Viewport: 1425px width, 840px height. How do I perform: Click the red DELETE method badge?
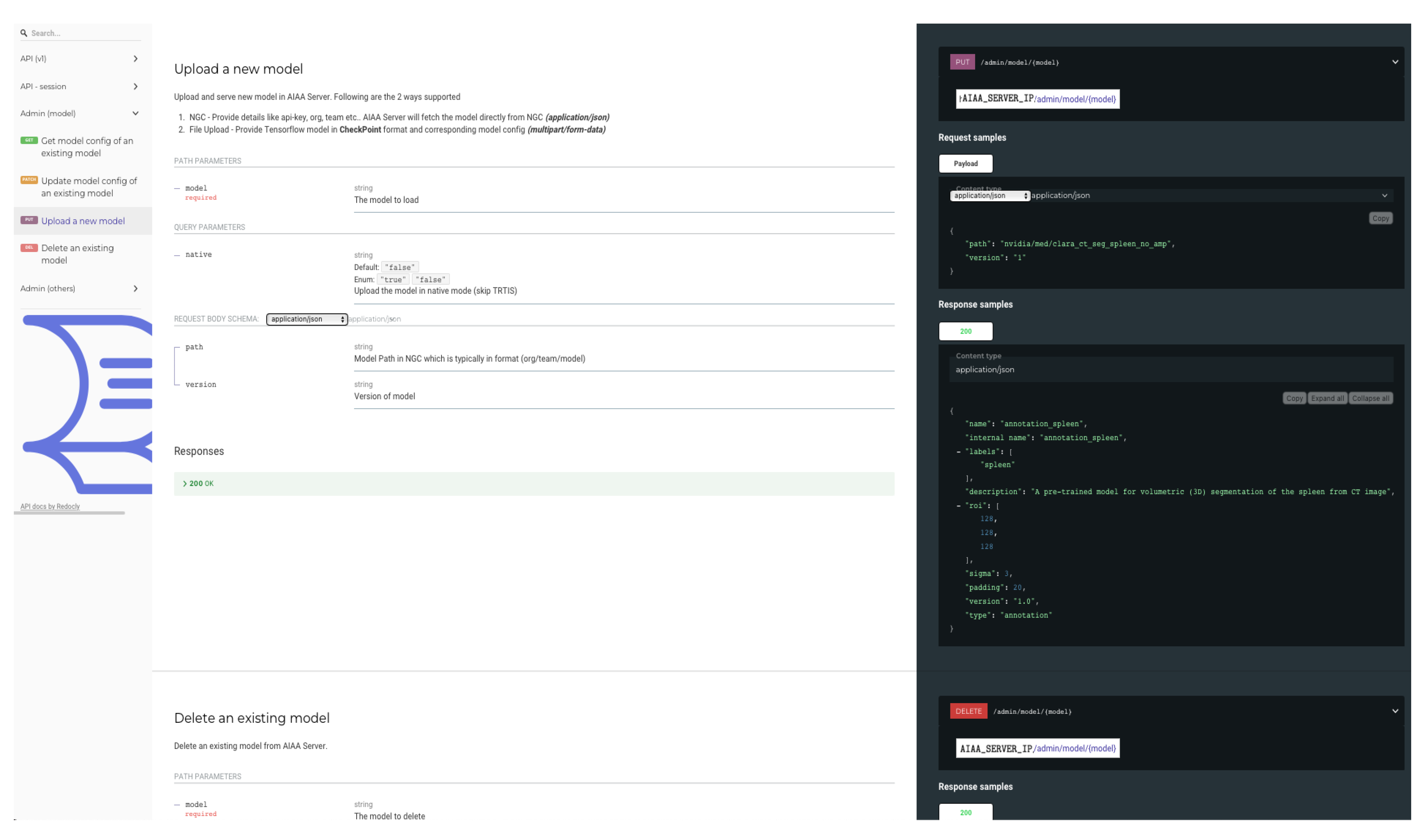(969, 712)
